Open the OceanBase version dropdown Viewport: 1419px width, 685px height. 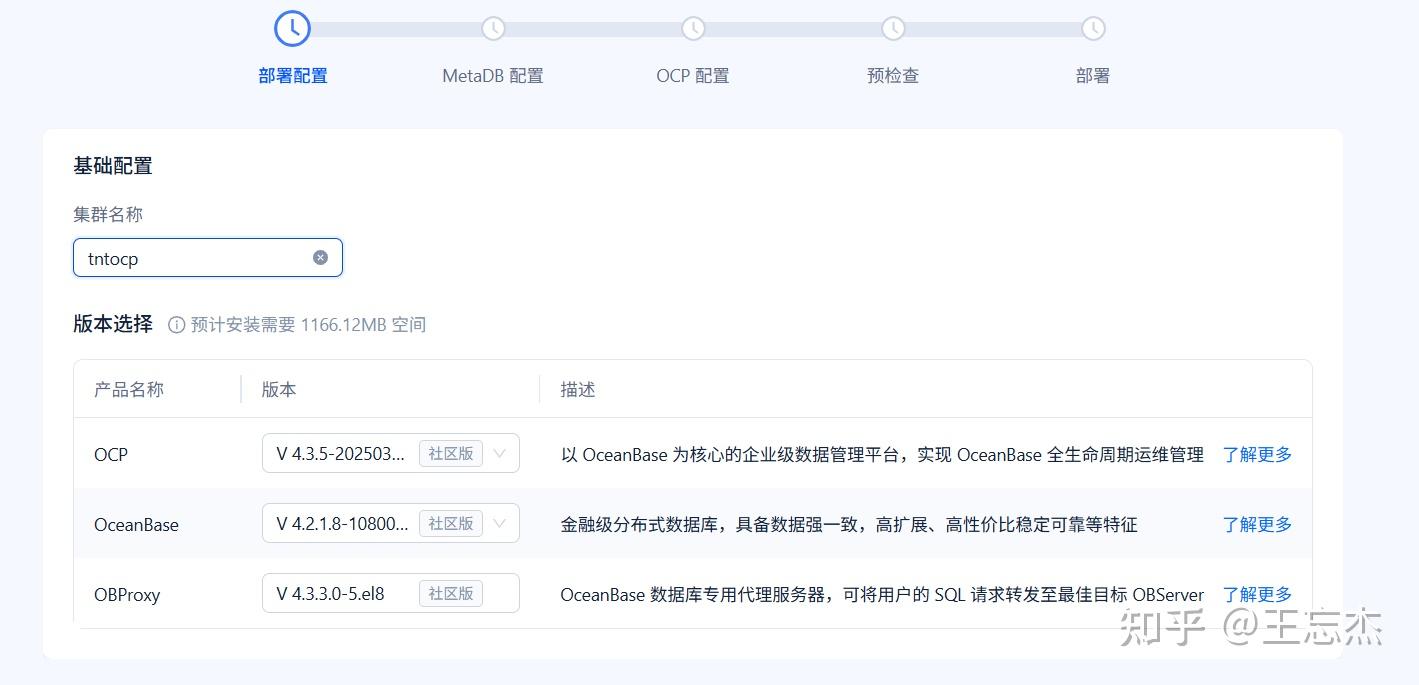[x=499, y=523]
